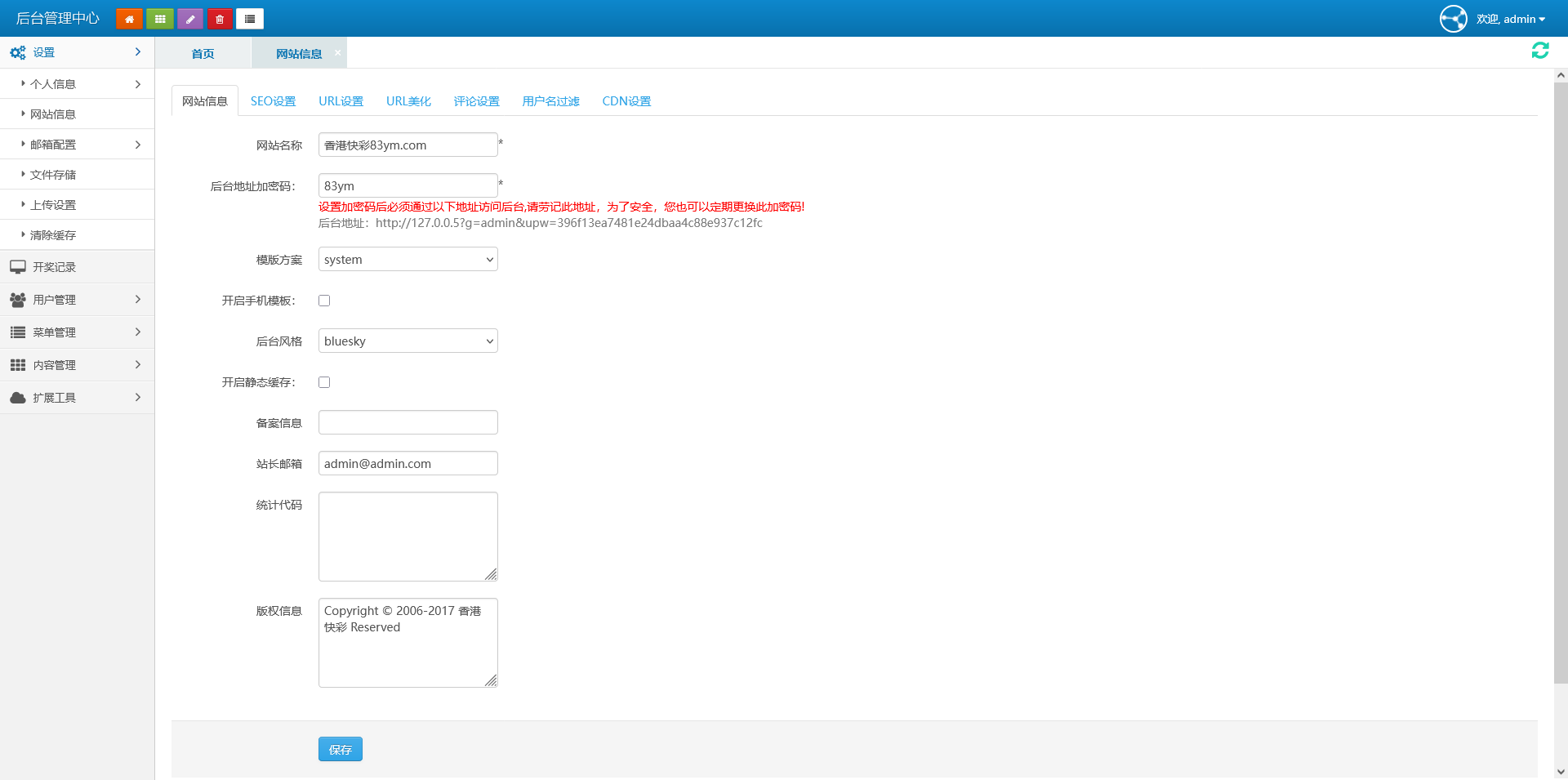Click the cloud icon beside 扩展工具
The width and height of the screenshot is (1568, 780).
18,398
